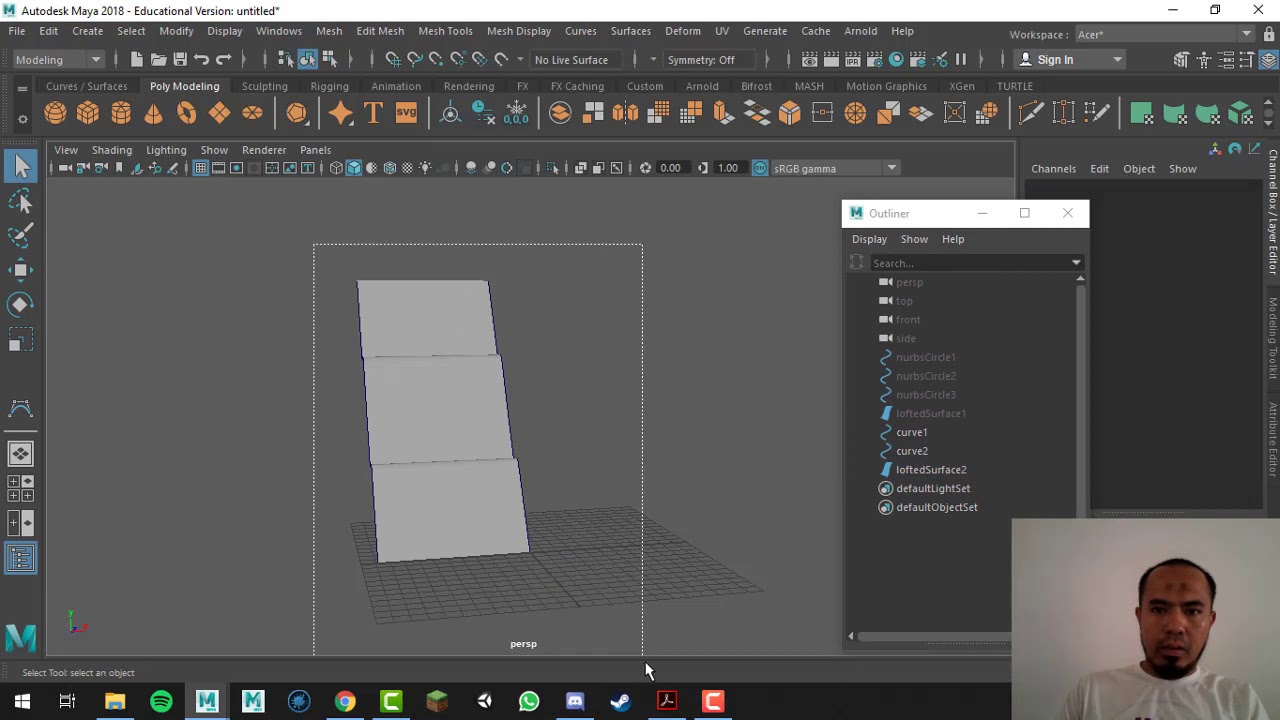Select curve1 in the Outliner
This screenshot has height=720, width=1280.
(x=912, y=432)
